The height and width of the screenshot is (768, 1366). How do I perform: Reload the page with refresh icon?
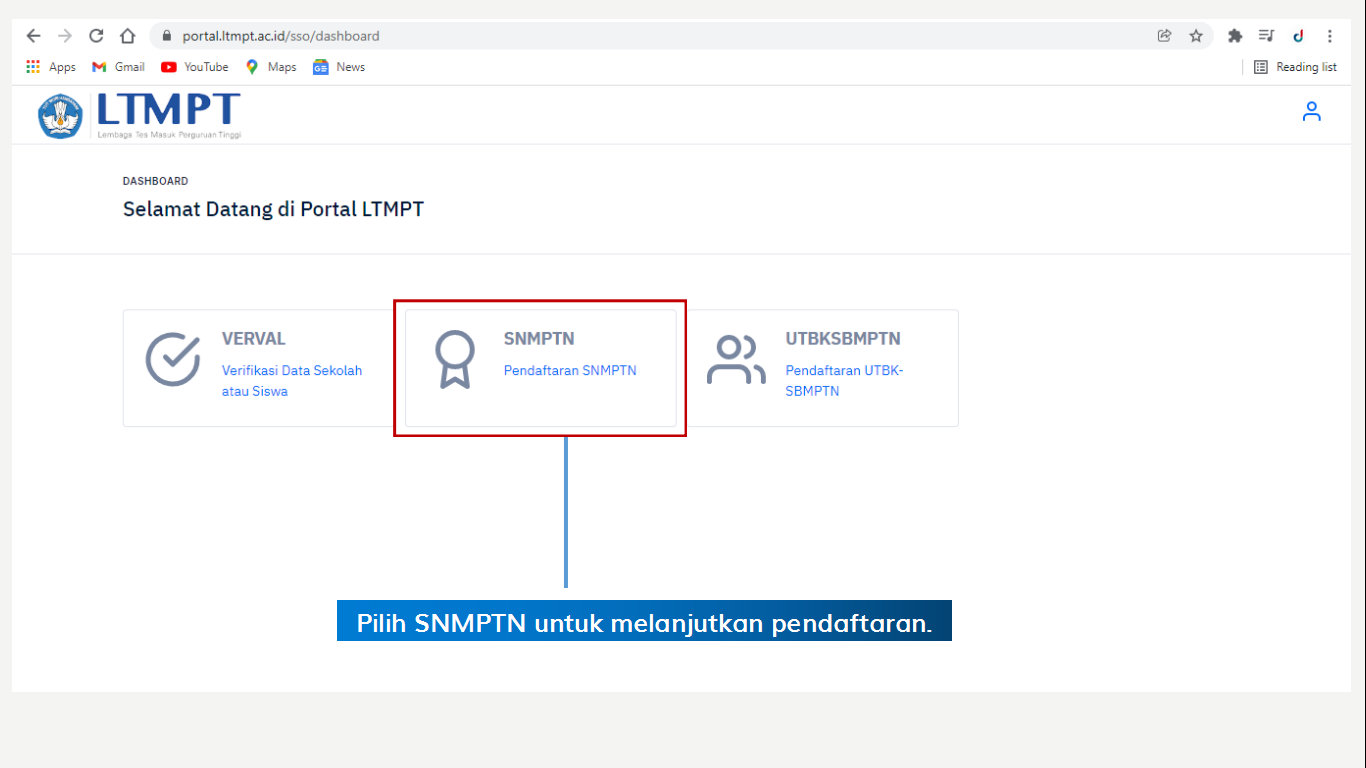[x=96, y=36]
